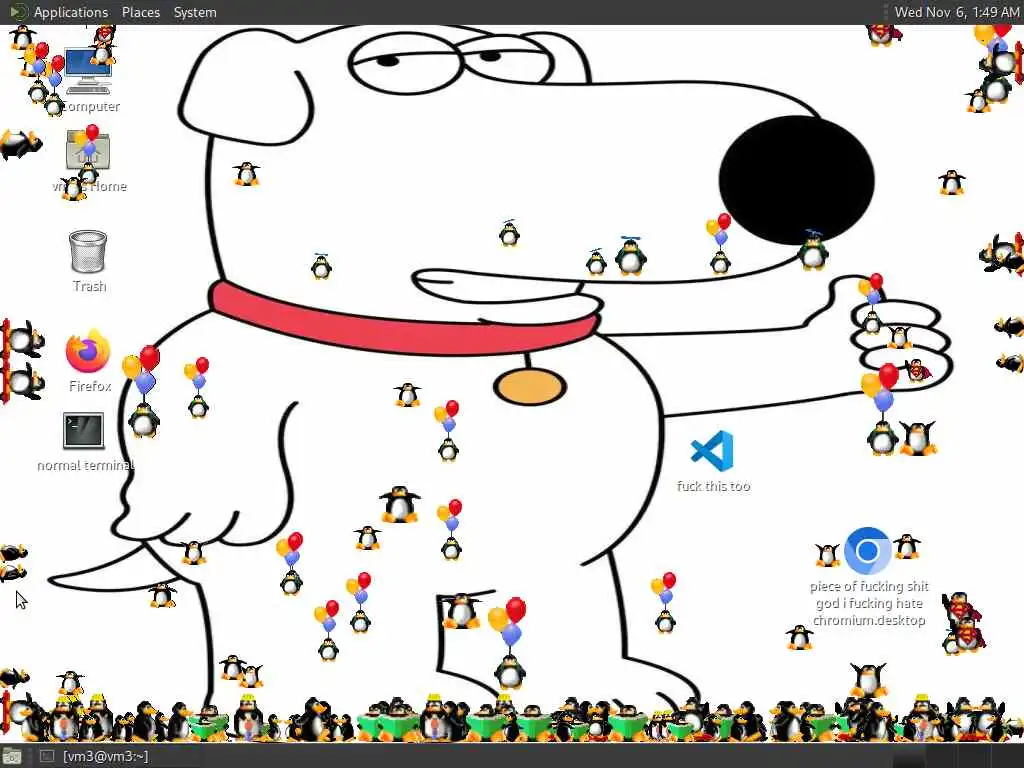This screenshot has height=768, width=1024.
Task: Open the Places menu
Action: click(x=140, y=12)
